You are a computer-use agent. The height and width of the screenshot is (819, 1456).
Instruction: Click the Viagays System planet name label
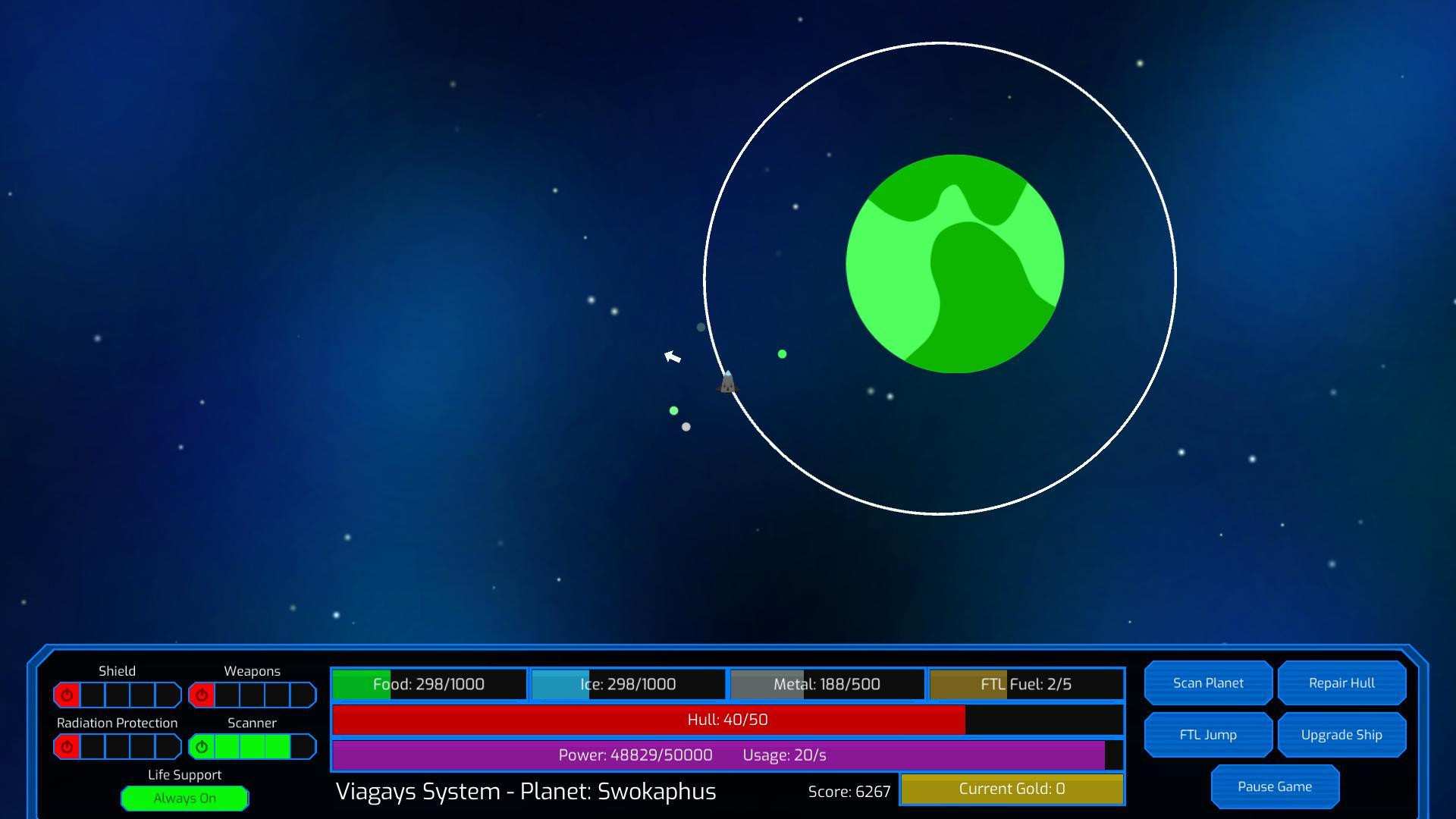click(x=526, y=792)
